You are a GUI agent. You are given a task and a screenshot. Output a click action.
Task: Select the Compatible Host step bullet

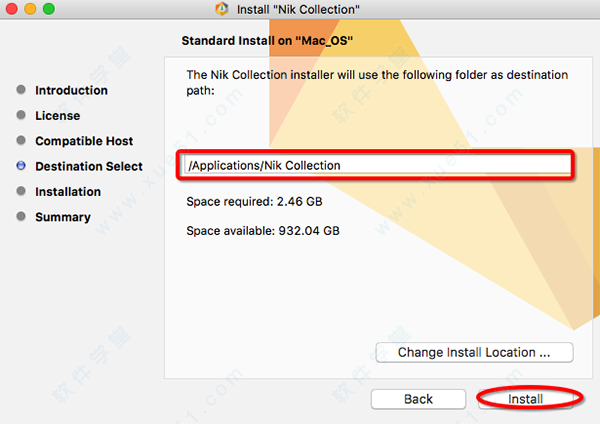(21, 140)
